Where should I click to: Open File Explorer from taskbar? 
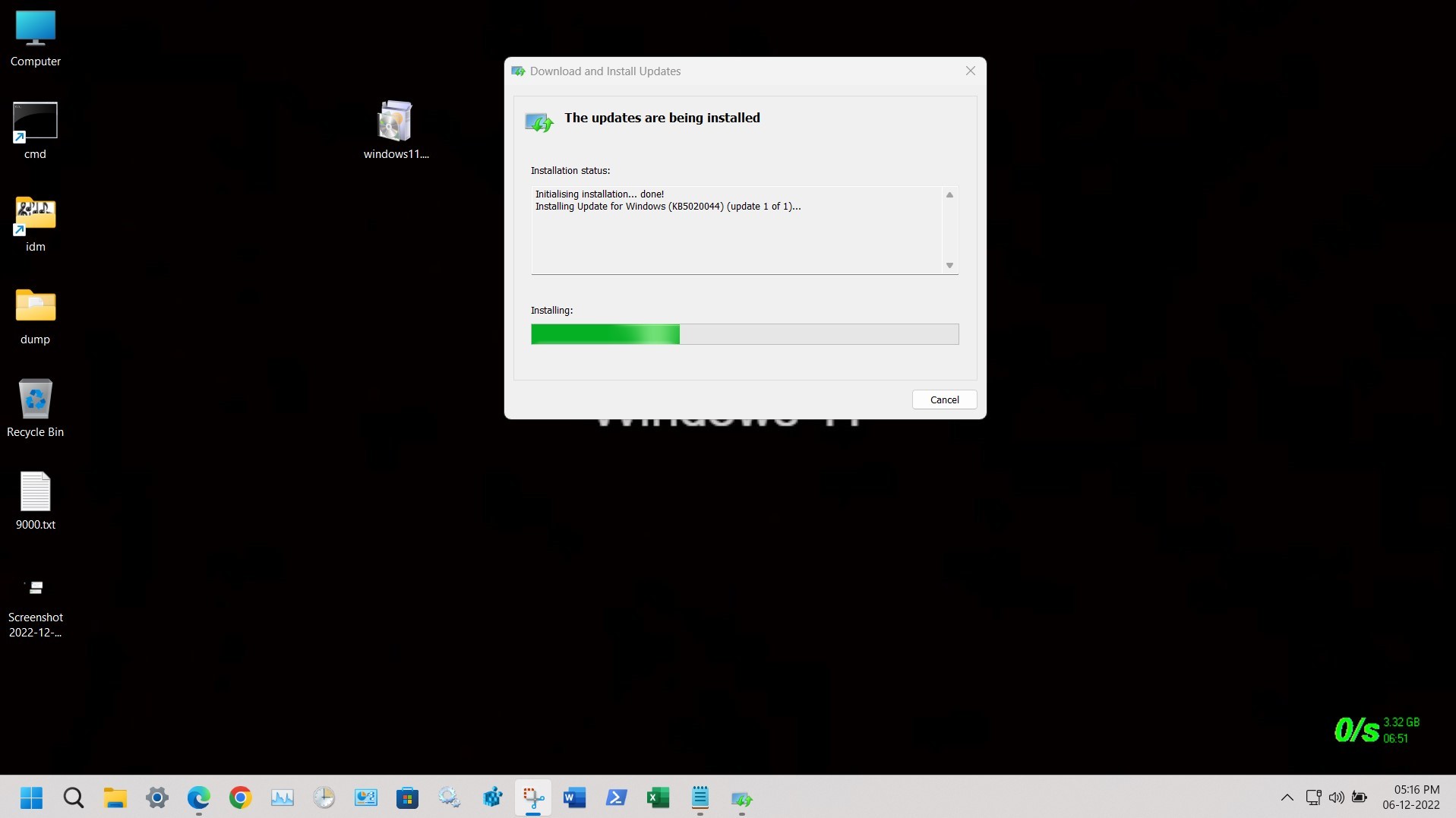pyautogui.click(x=115, y=797)
